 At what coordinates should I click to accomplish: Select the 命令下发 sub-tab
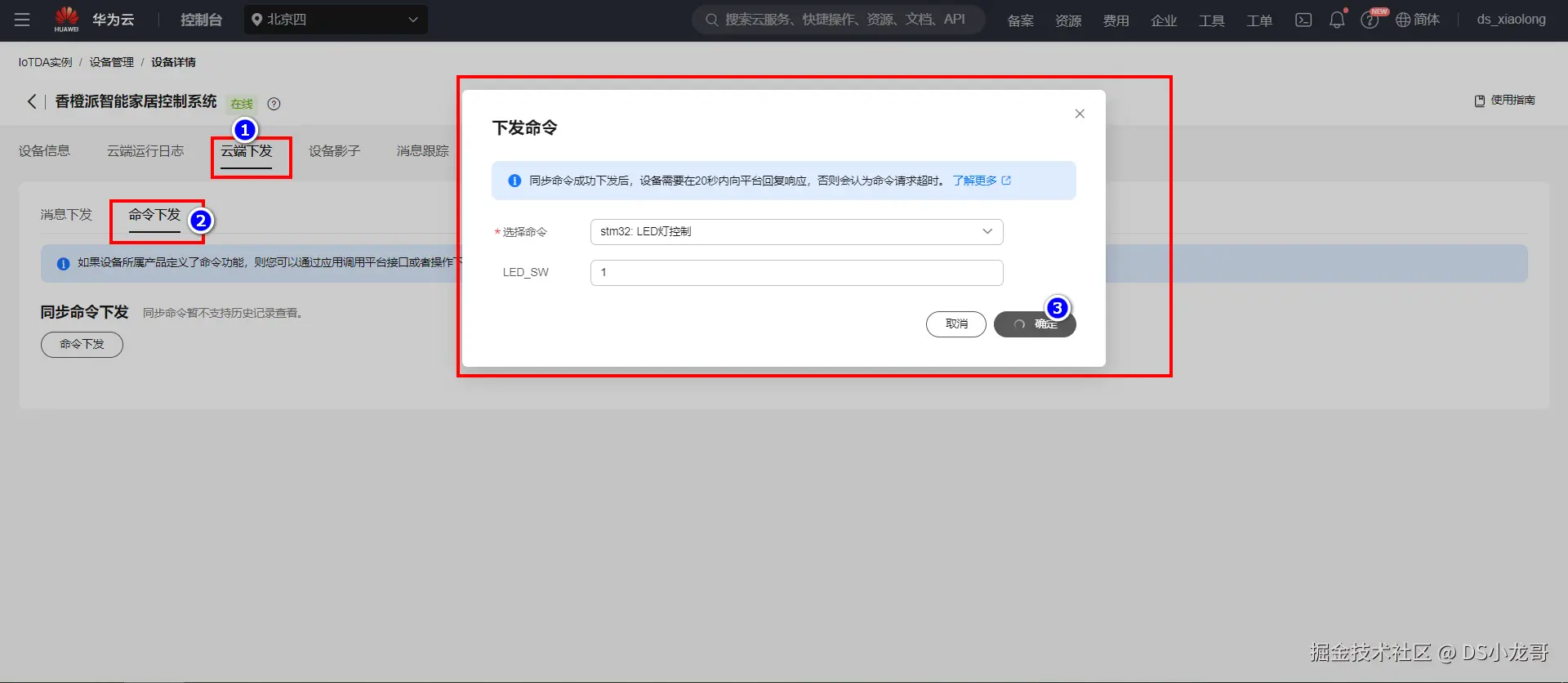click(154, 215)
